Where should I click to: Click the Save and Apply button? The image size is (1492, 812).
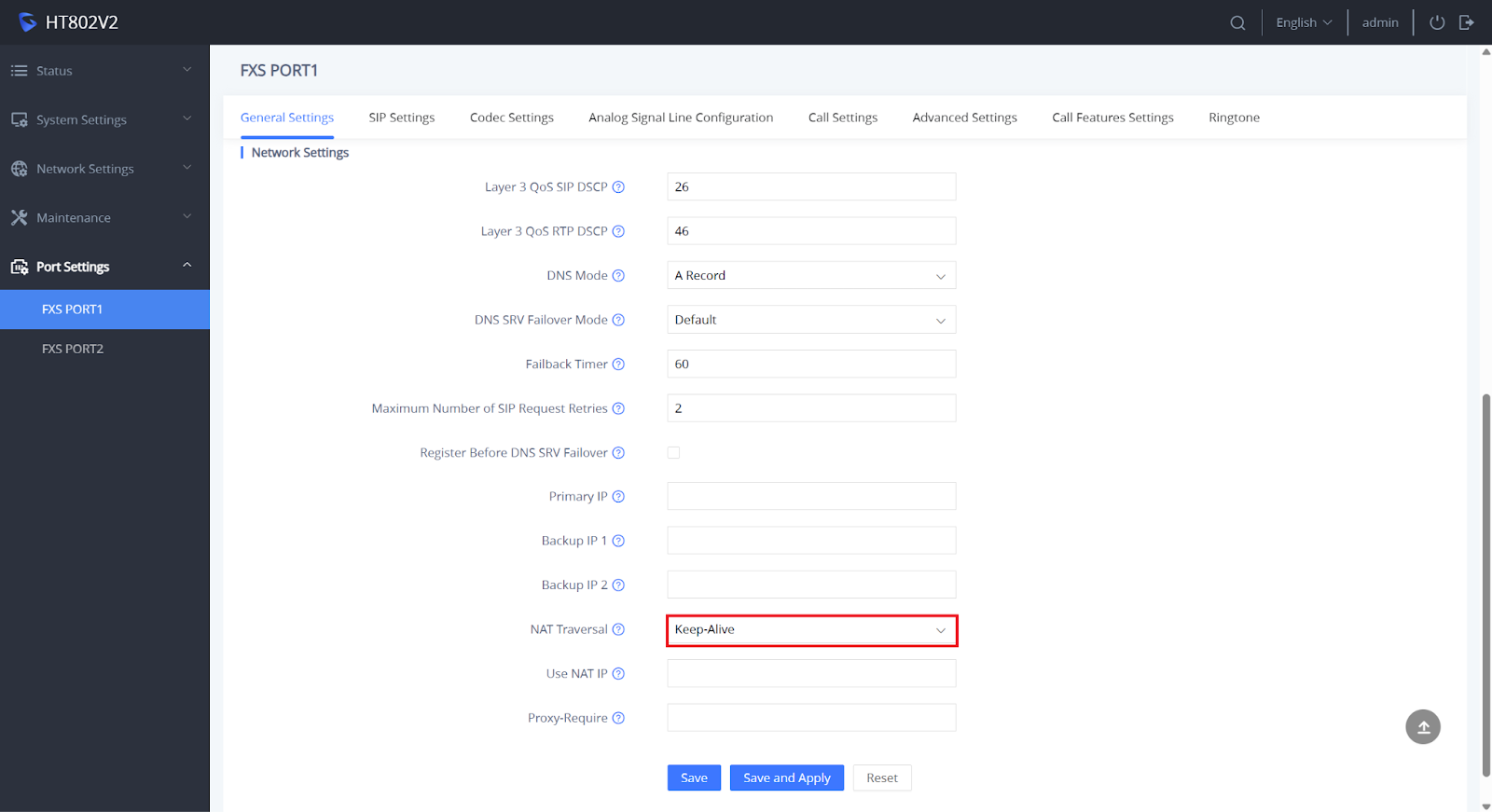pyautogui.click(x=787, y=778)
